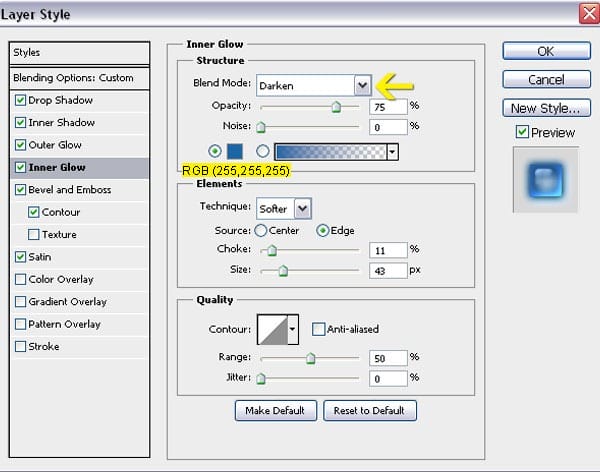600x472 pixels.
Task: Click the Jitter slider handle
Action: [261, 379]
